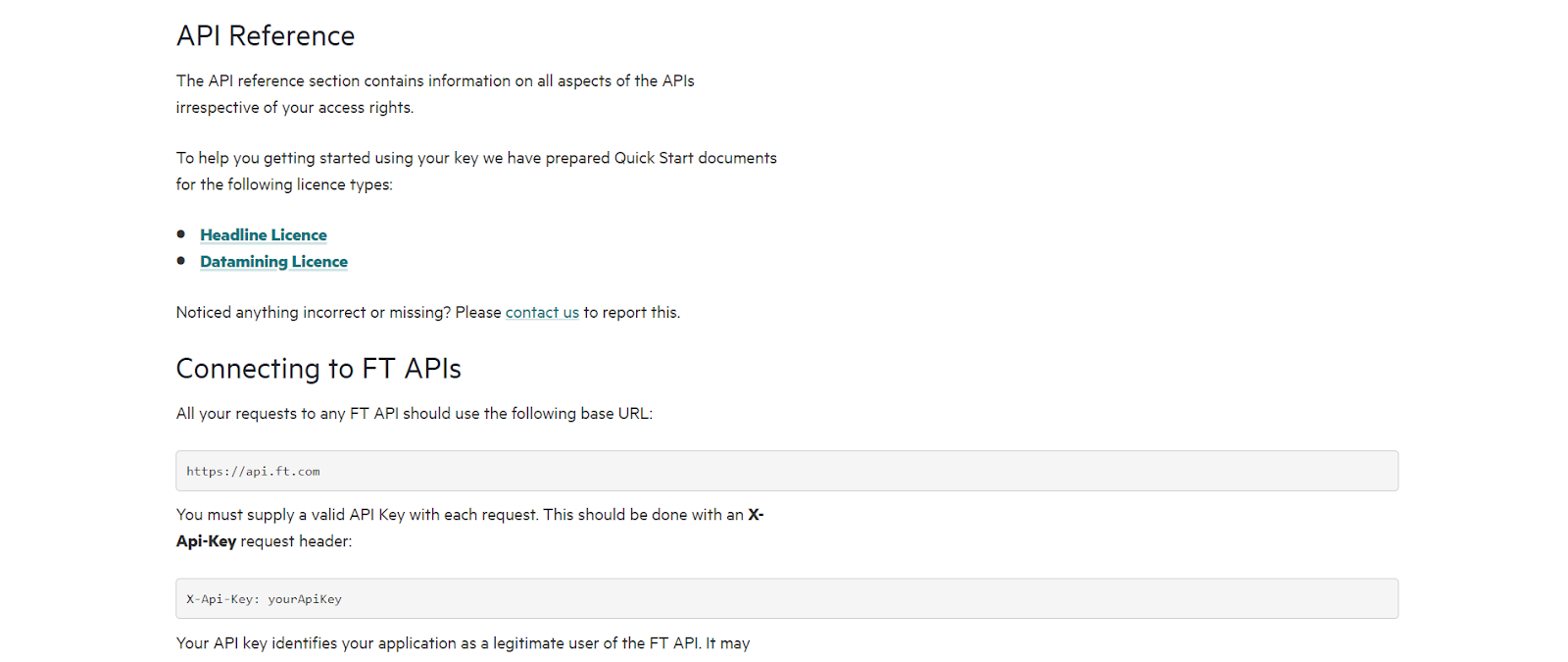Click 'to report this.' after contact link
The height and width of the screenshot is (662, 1568).
(x=632, y=313)
